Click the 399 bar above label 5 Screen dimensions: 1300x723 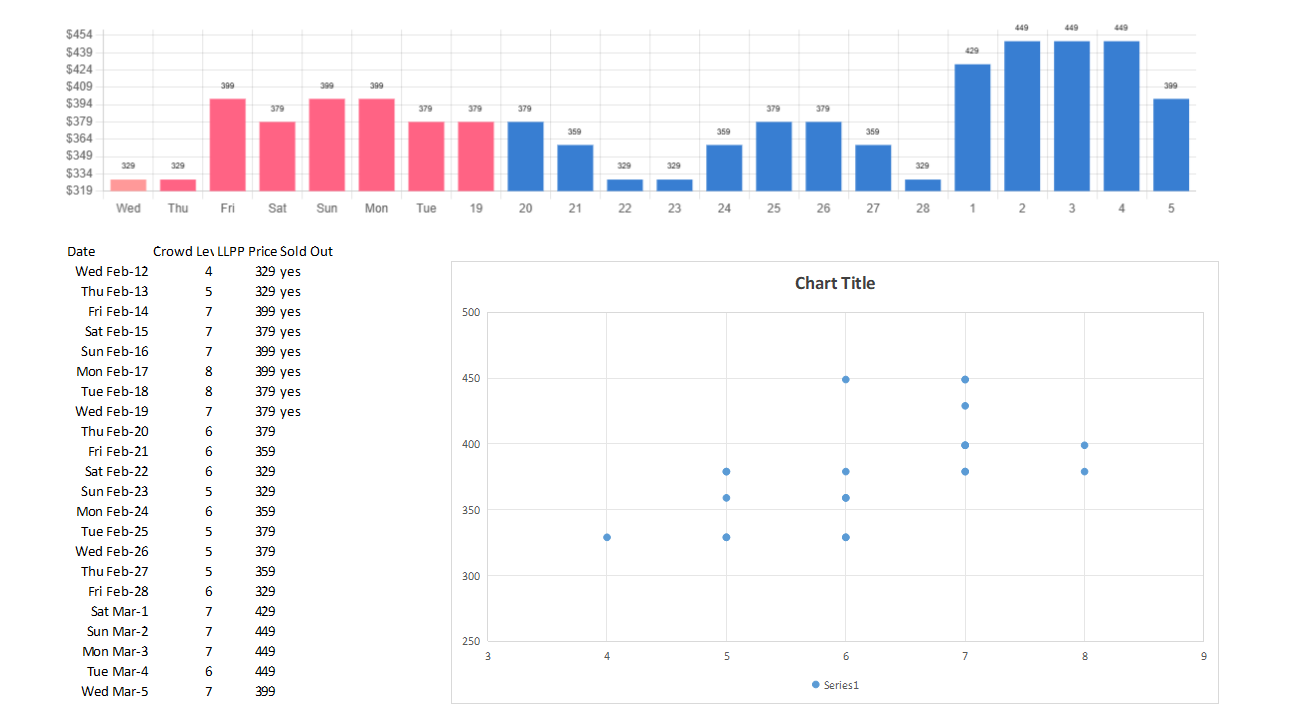coord(1171,145)
